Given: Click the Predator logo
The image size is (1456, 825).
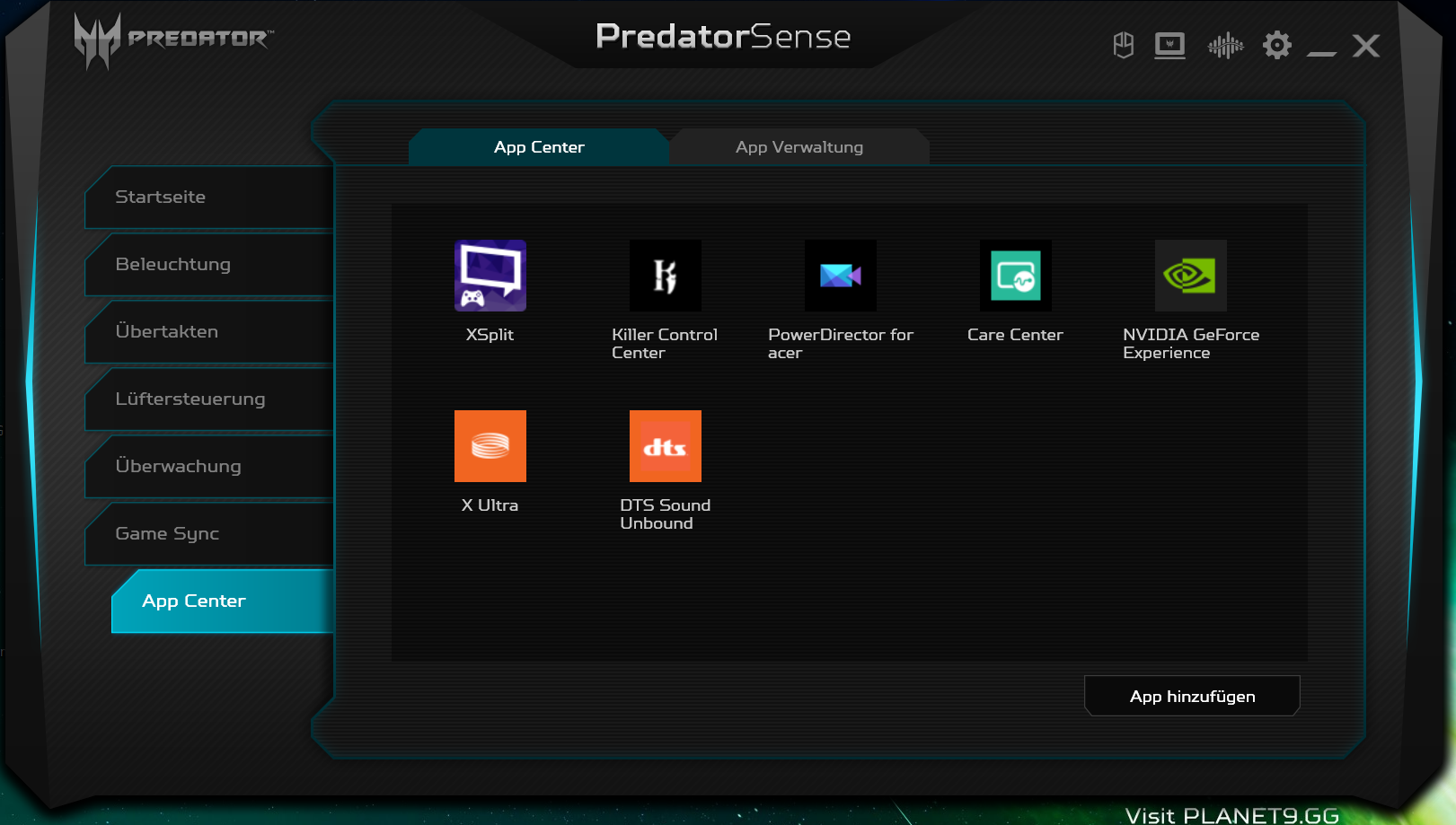Looking at the screenshot, I should coord(173,39).
